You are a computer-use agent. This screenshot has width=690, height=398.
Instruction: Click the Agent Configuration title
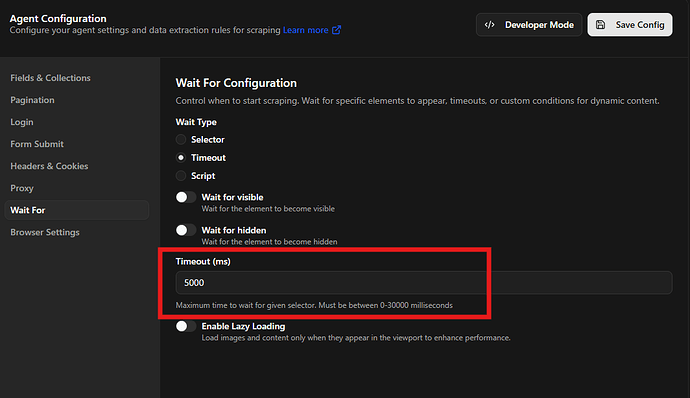tap(58, 18)
